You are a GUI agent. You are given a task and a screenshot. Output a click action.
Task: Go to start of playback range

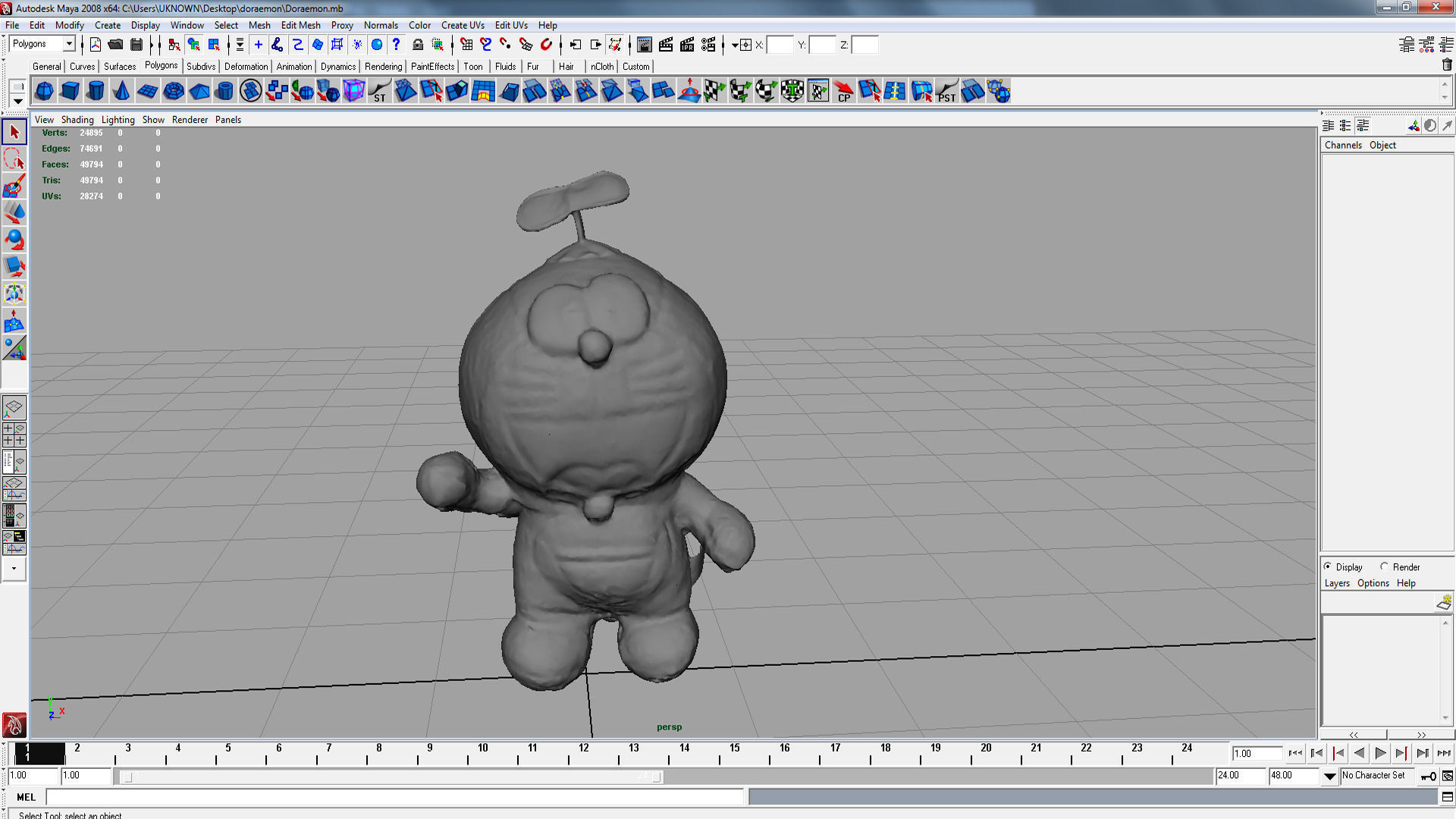tap(1295, 753)
